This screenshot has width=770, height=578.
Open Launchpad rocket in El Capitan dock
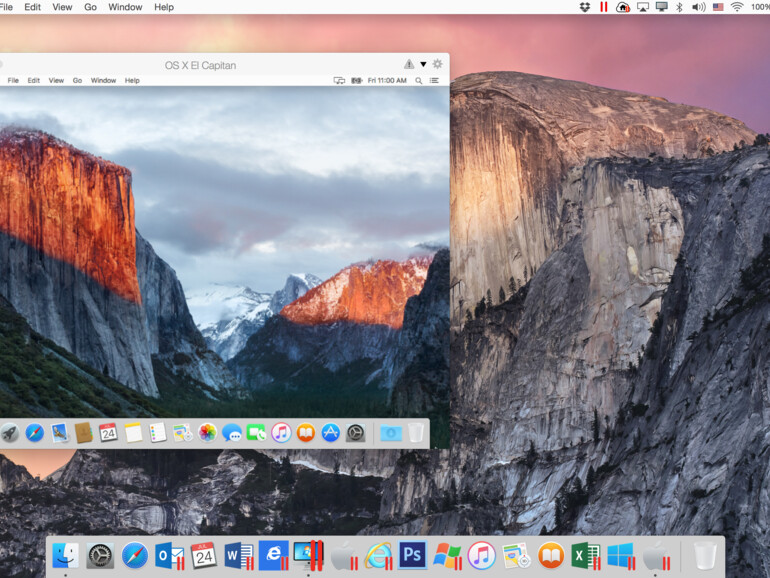[10, 433]
